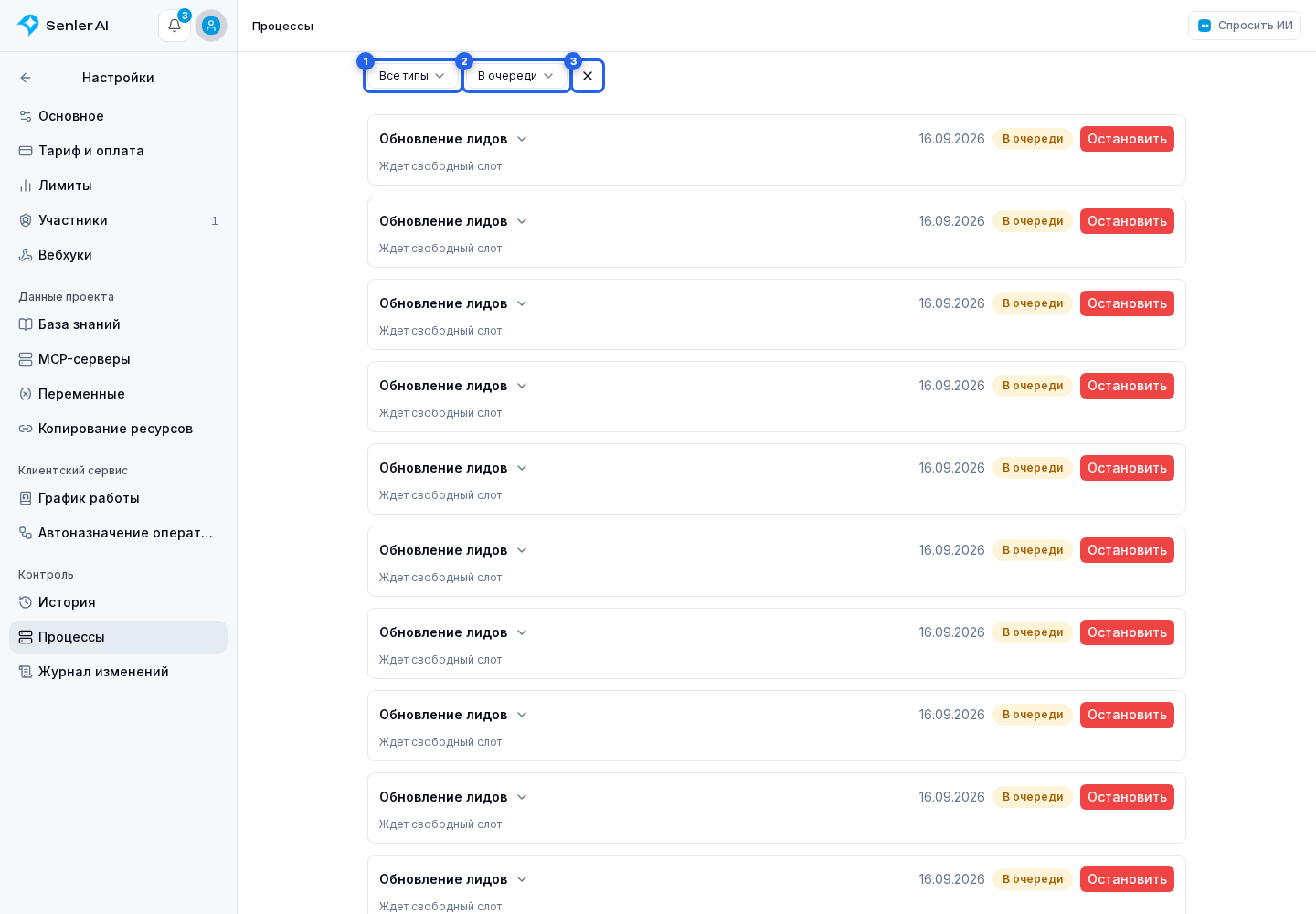The height and width of the screenshot is (914, 1316).
Task: Open the notifications bell
Action: [175, 26]
